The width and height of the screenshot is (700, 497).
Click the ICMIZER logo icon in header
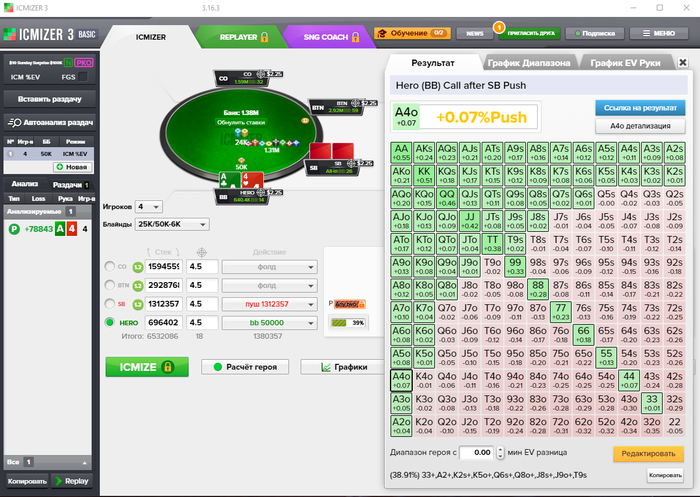pos(9,34)
